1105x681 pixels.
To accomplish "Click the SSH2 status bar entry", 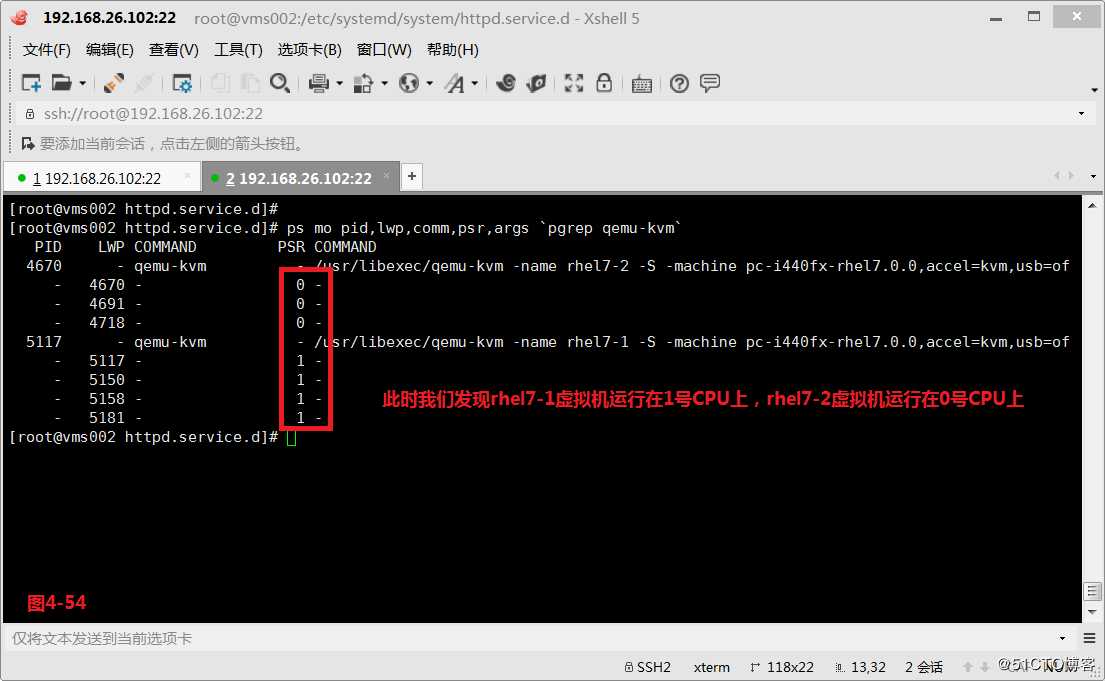I will pyautogui.click(x=648, y=667).
